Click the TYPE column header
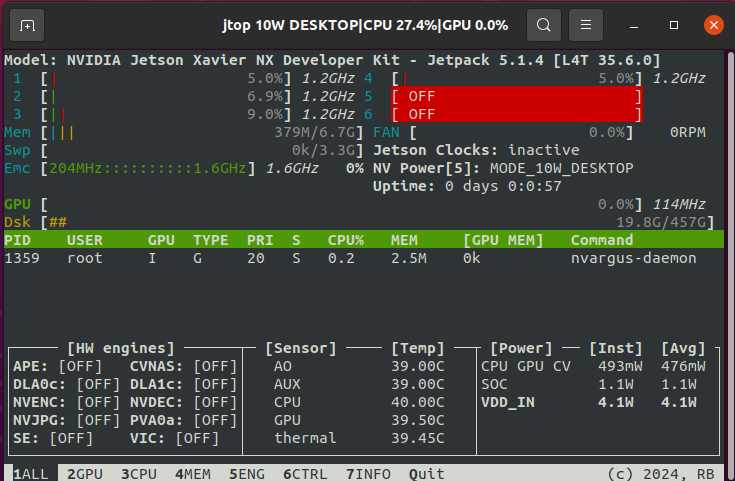The image size is (735, 481). (210, 240)
